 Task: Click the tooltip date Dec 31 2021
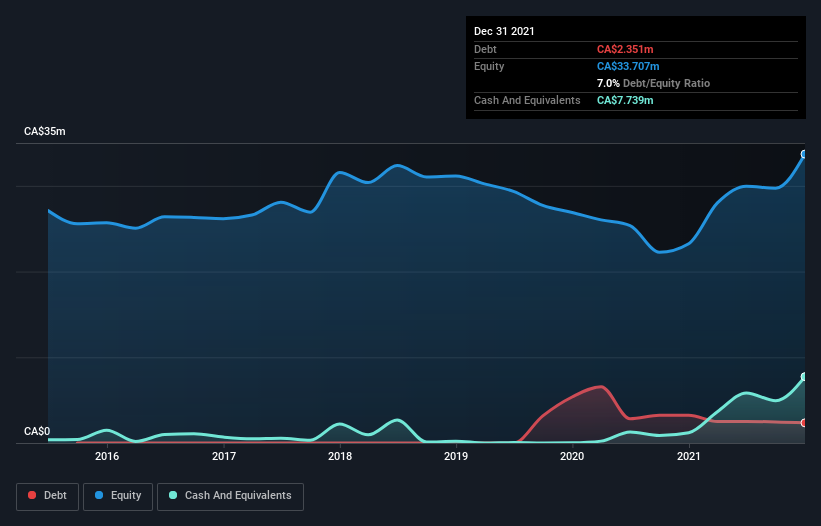(504, 31)
